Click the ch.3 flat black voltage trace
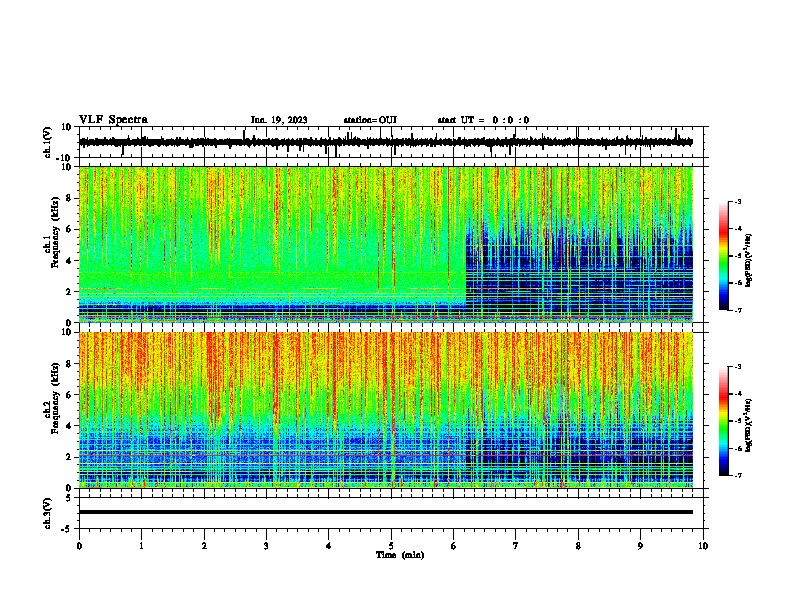The image size is (792, 612). pos(386,512)
